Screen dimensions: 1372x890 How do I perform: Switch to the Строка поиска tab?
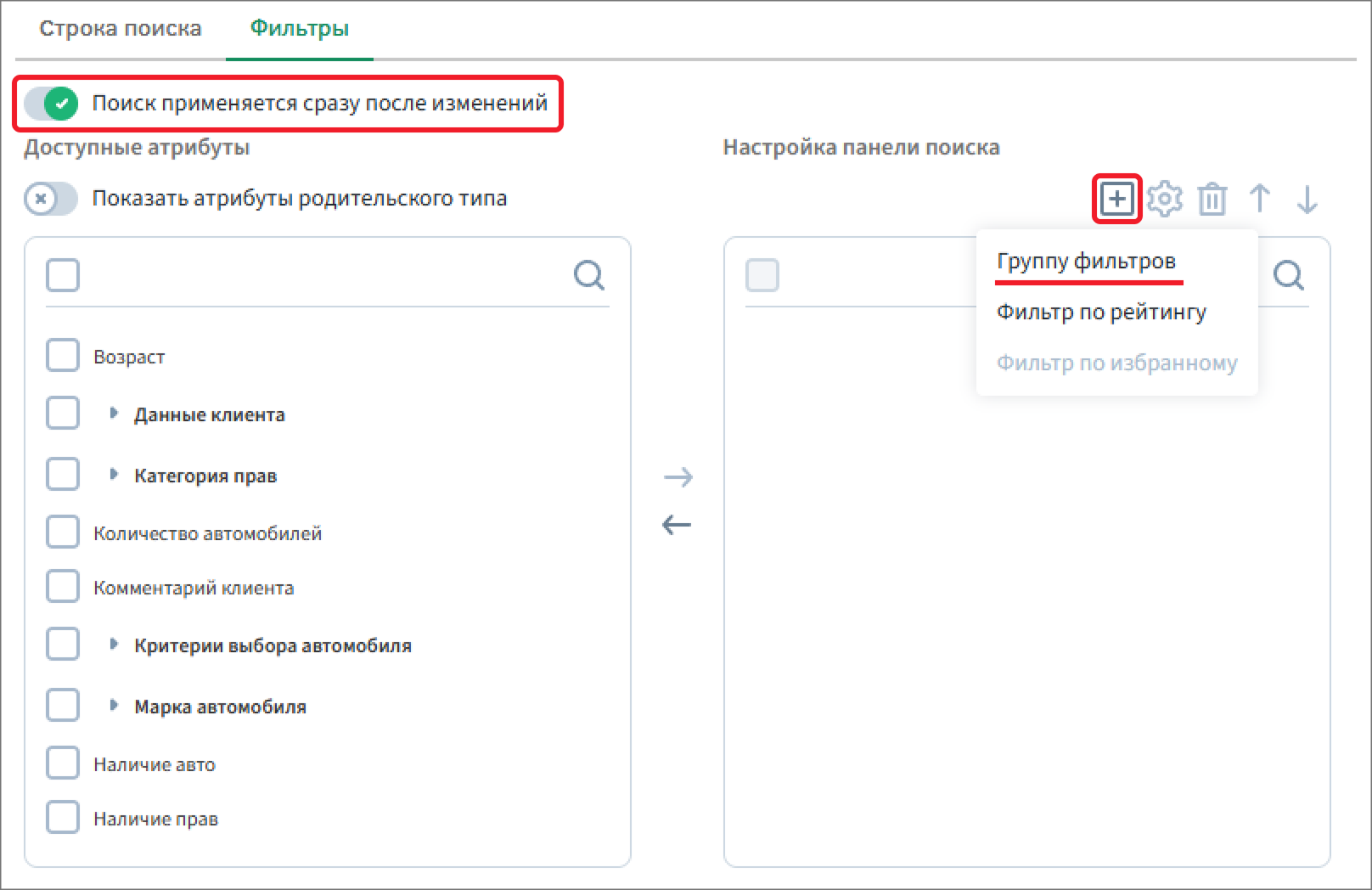coord(121,29)
